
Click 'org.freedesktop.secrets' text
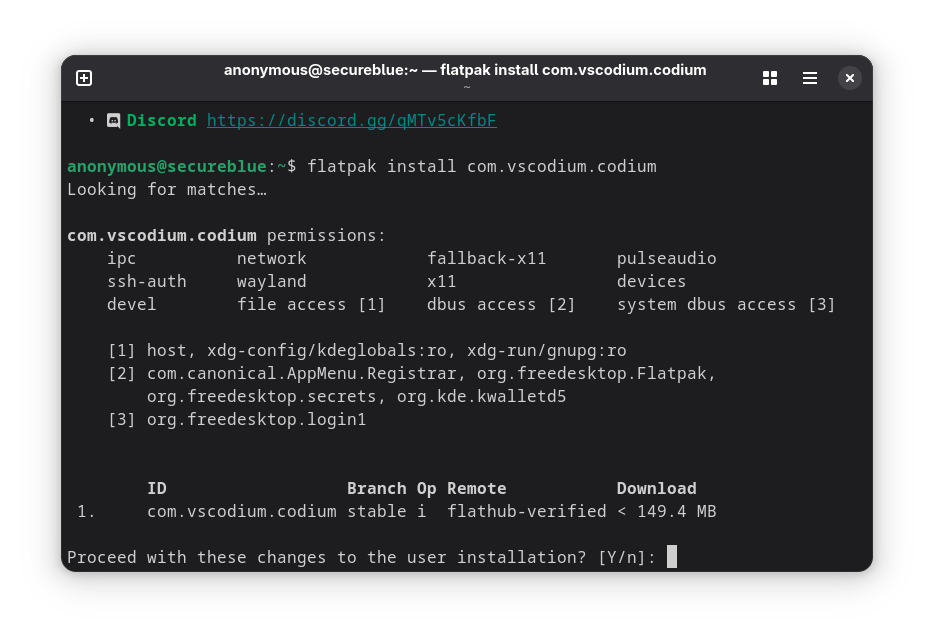(x=261, y=397)
